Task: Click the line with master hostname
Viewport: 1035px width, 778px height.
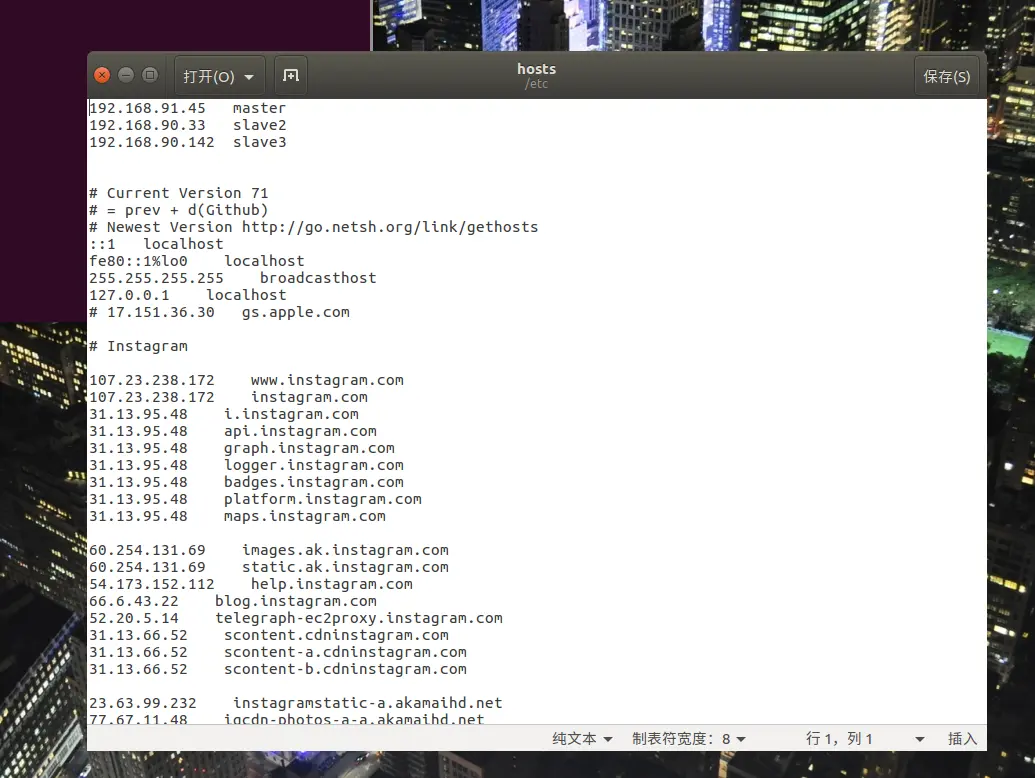Action: [187, 108]
